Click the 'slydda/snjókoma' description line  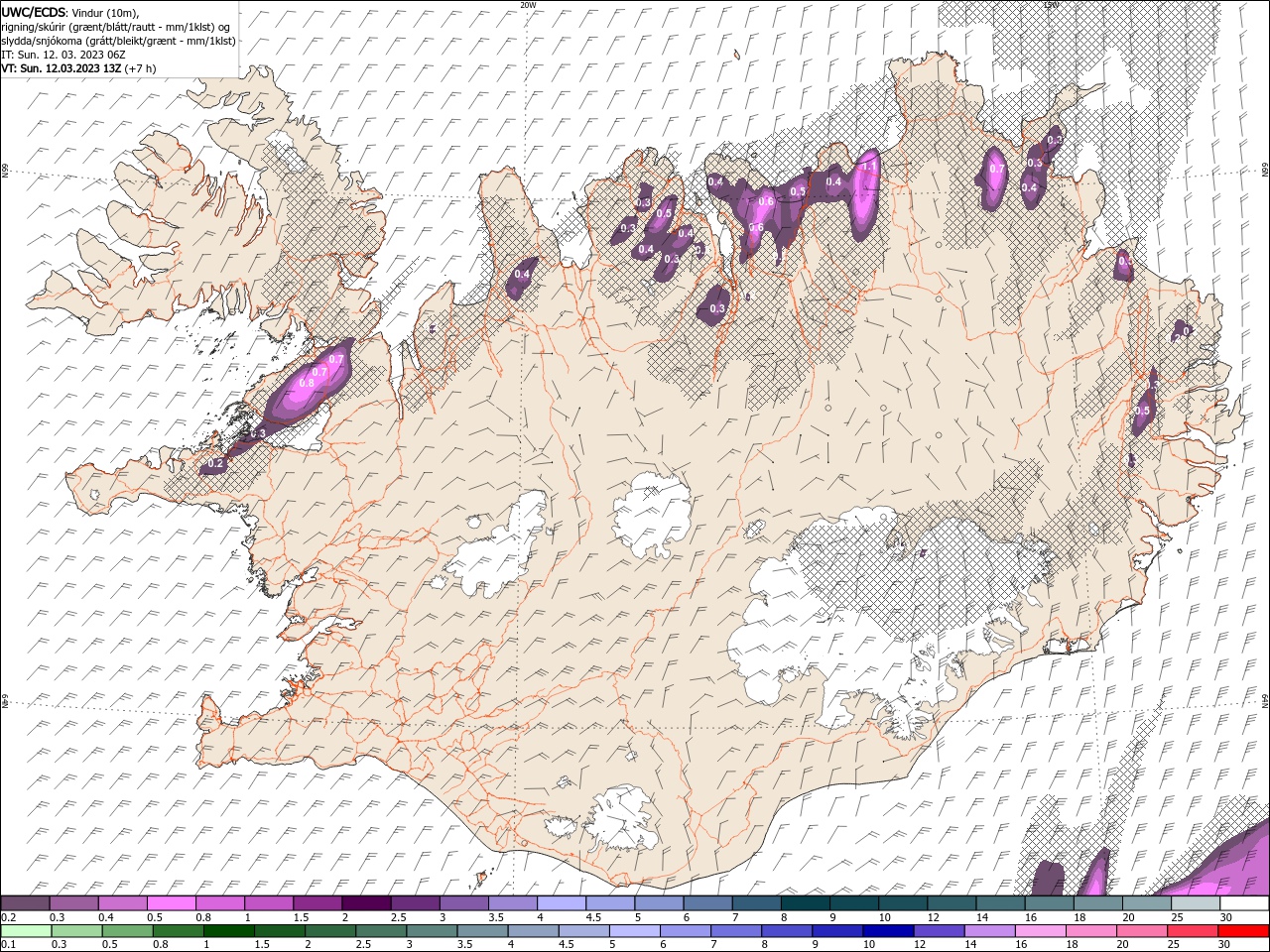click(119, 41)
